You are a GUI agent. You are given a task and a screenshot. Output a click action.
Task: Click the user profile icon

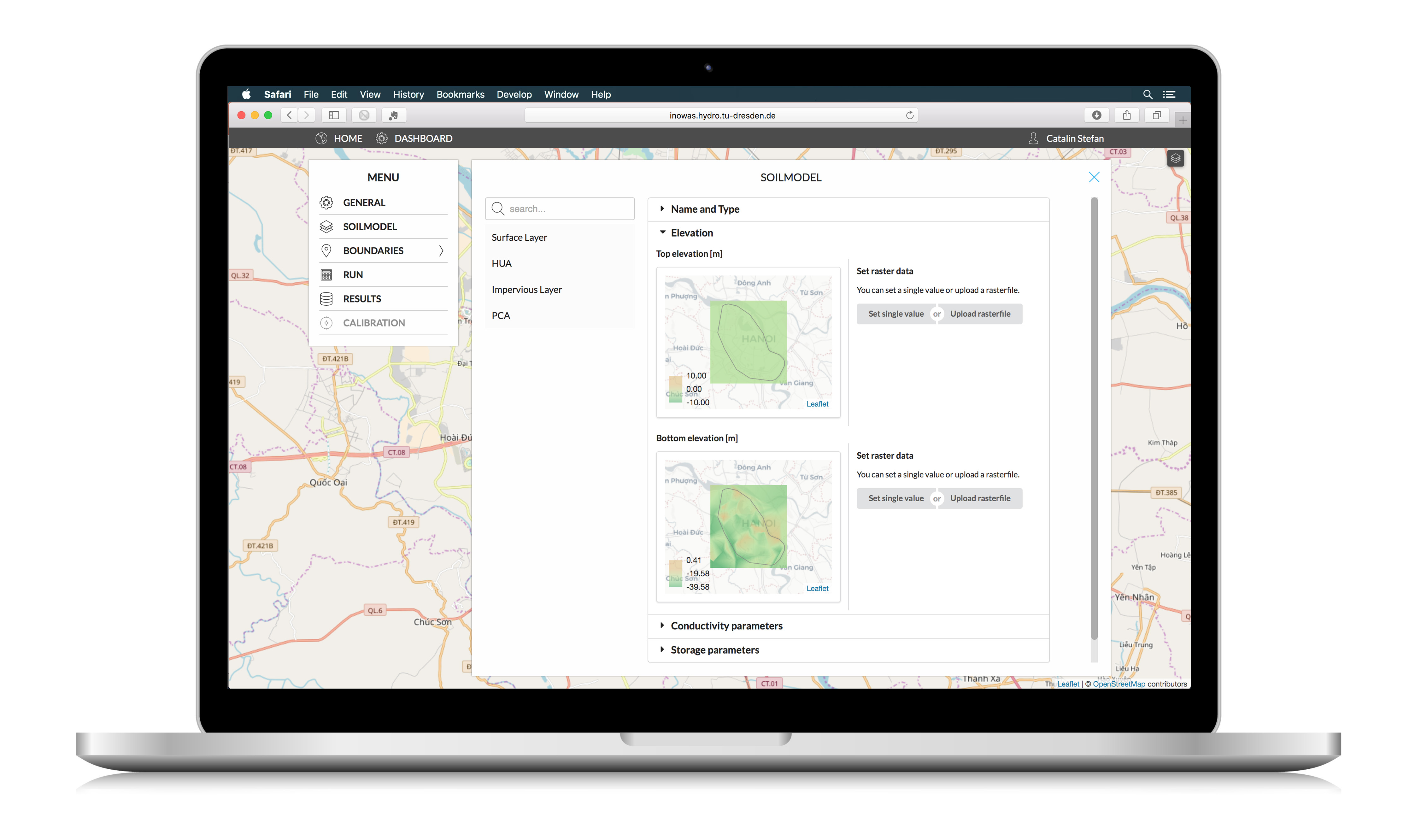1033,139
